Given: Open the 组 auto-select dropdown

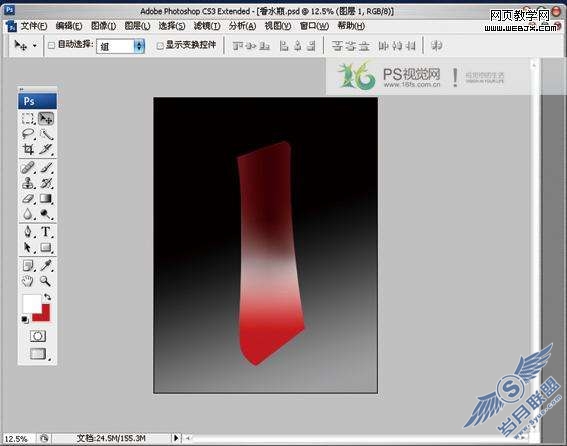Looking at the screenshot, I should 120,46.
